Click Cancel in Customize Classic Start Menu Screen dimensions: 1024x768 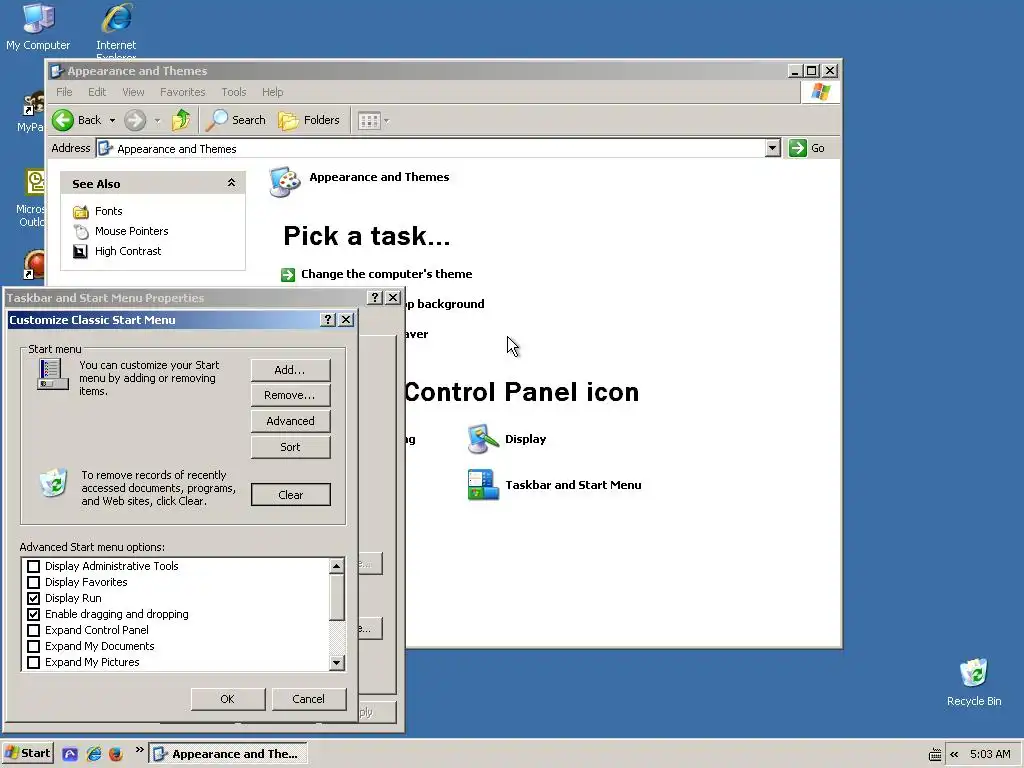pos(309,699)
